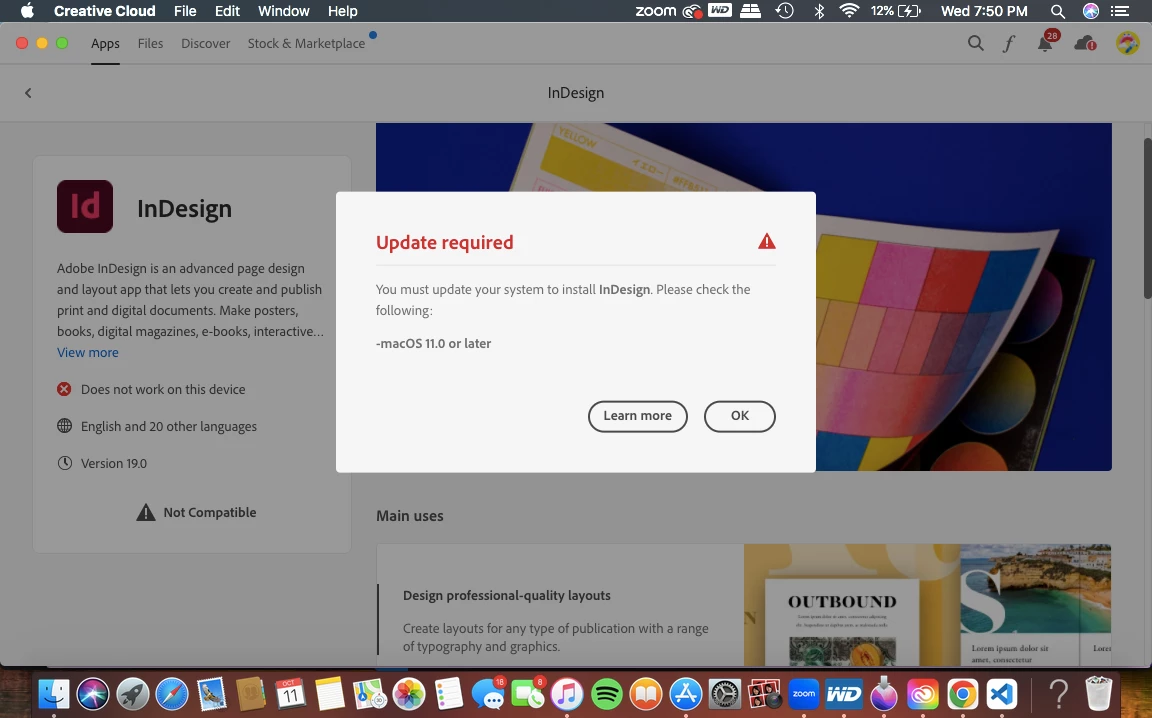
Task: Open notifications bell with 28 badge
Action: [1045, 43]
